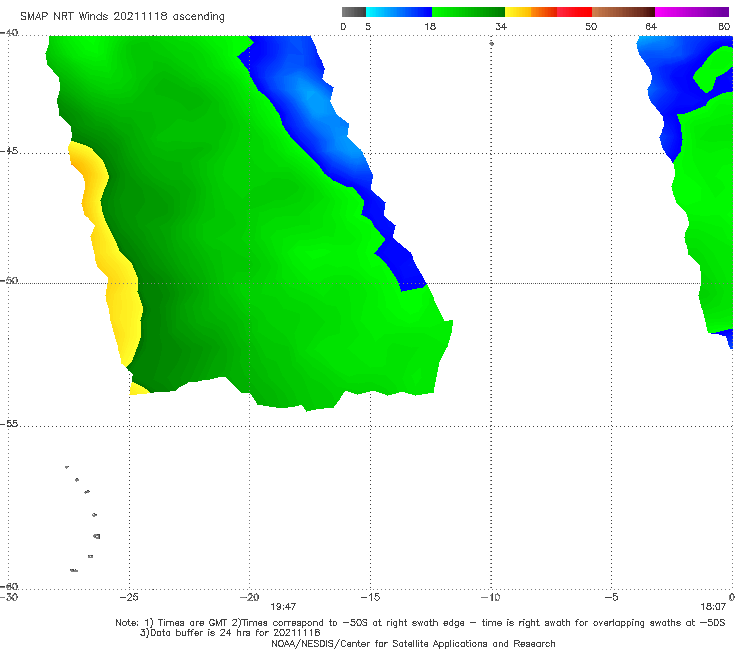Click the longitude label '-10'

(x=490, y=597)
